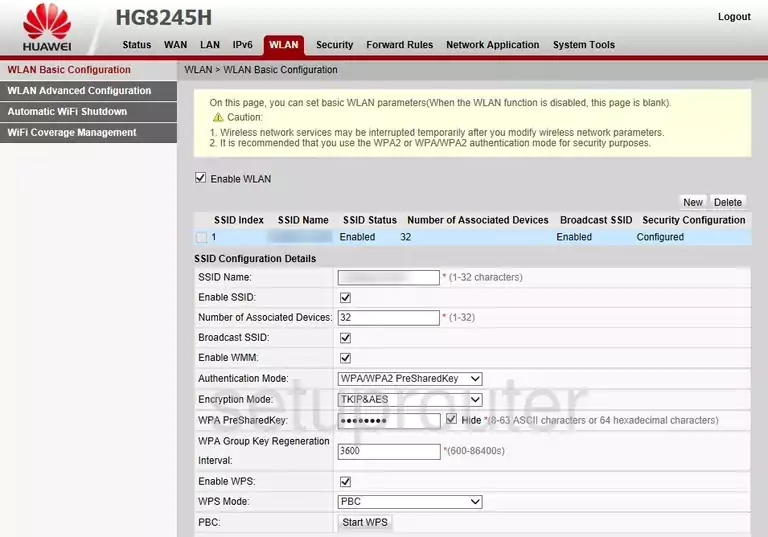Toggle the Hide password checkbox

[x=451, y=419]
